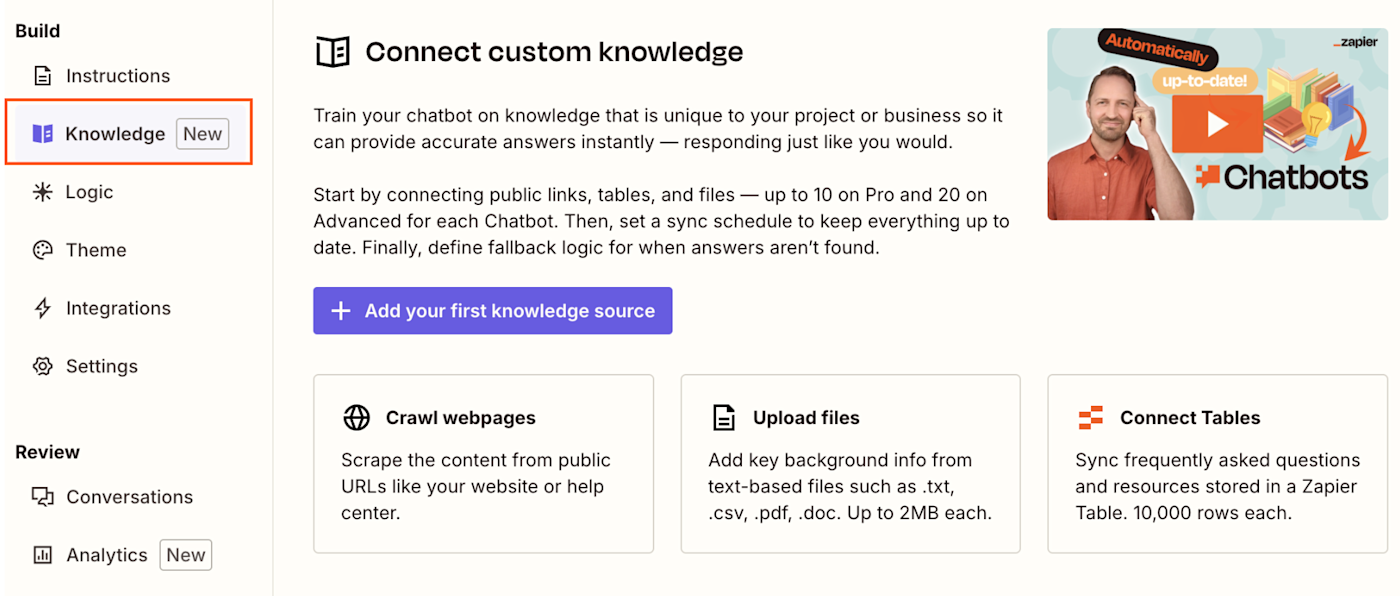Click the Knowledge book icon

pos(42,134)
